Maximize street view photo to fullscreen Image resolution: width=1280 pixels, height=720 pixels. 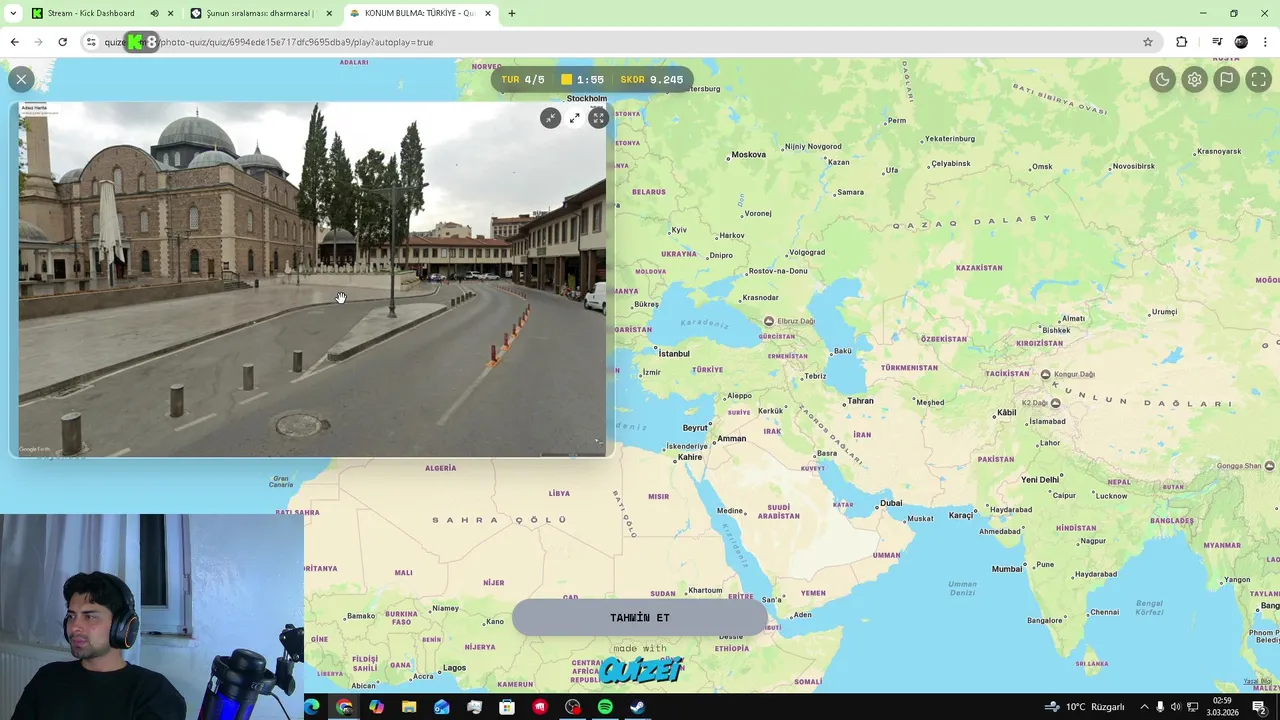(x=598, y=118)
